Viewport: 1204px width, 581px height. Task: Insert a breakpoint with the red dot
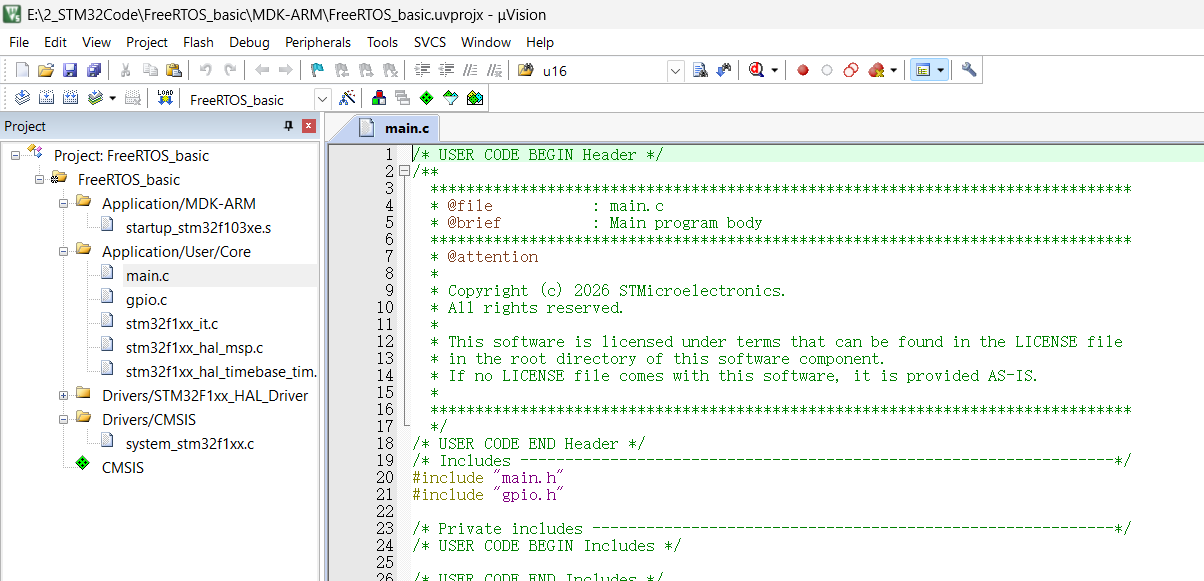[802, 70]
